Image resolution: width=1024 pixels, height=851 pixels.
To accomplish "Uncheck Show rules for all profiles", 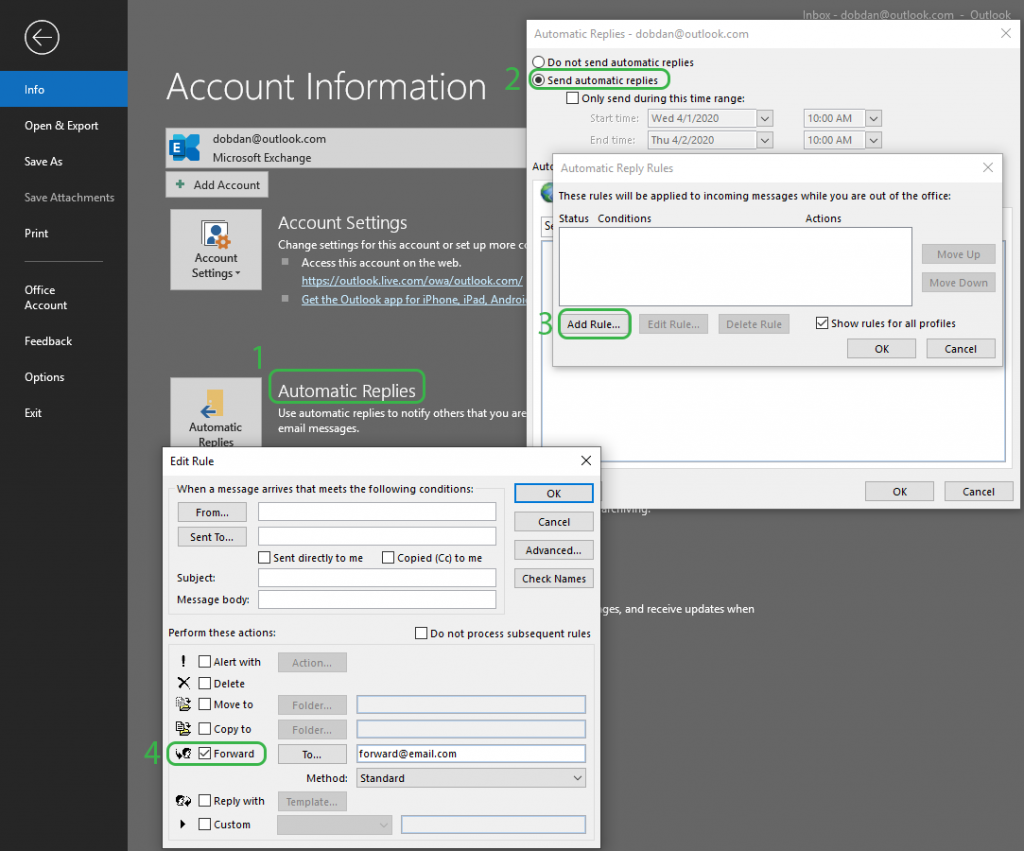I will pos(822,323).
